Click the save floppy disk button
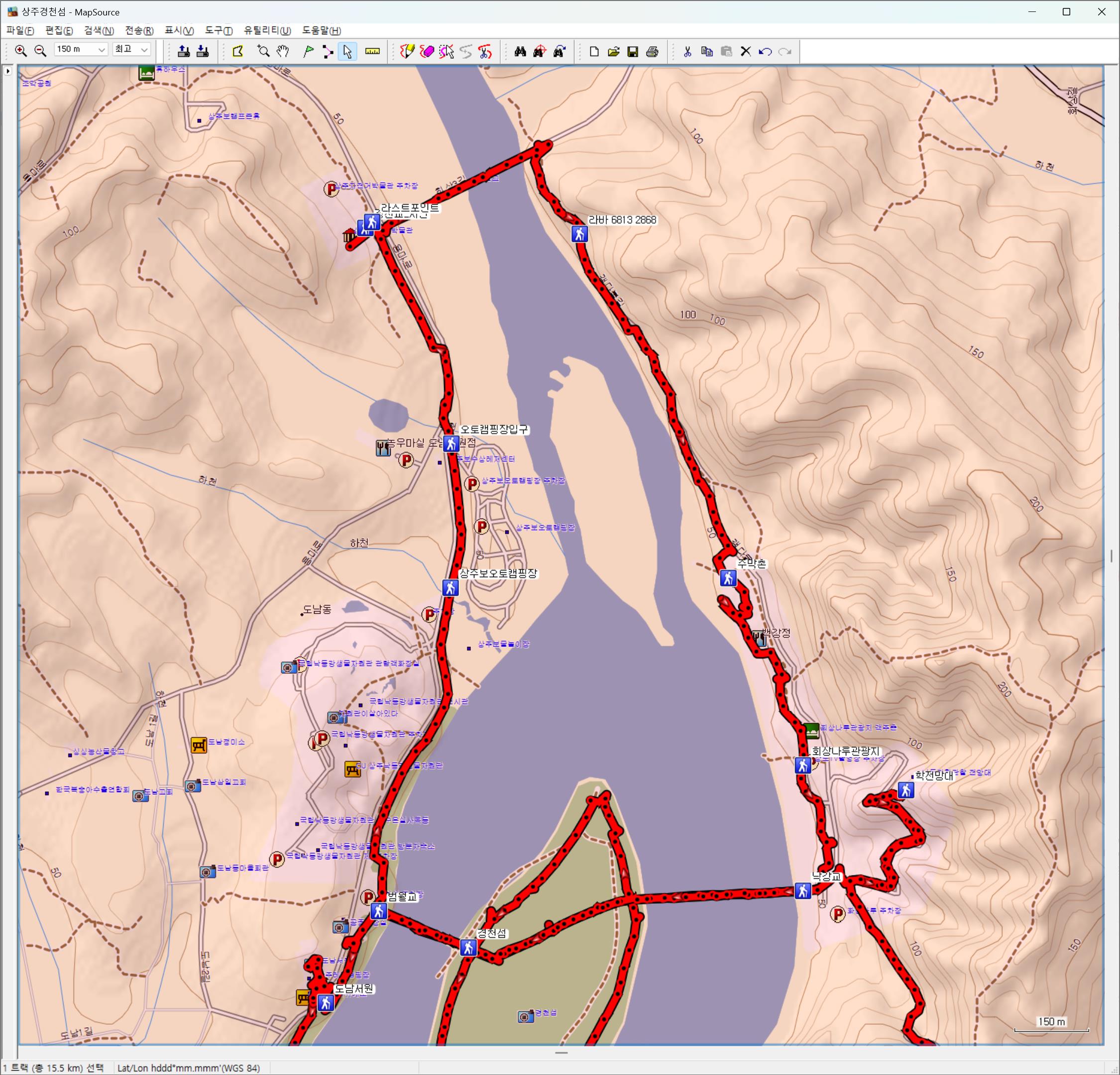Screen dimensions: 1120x1075 tap(633, 51)
